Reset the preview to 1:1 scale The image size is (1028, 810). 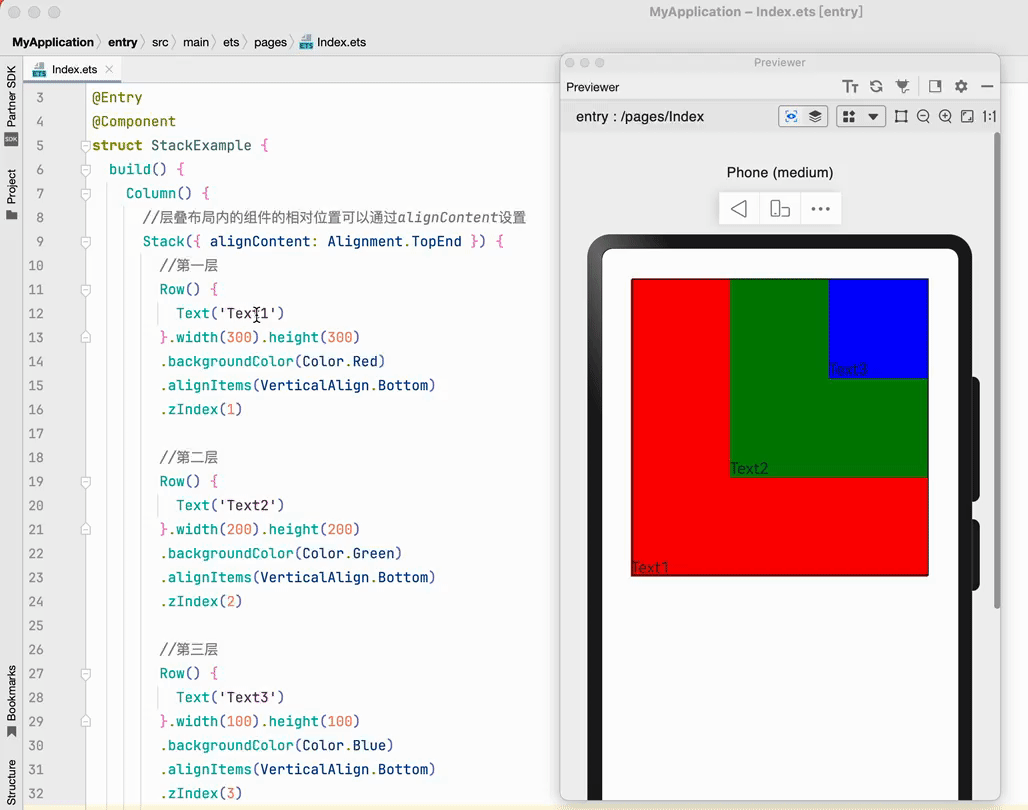[989, 117]
